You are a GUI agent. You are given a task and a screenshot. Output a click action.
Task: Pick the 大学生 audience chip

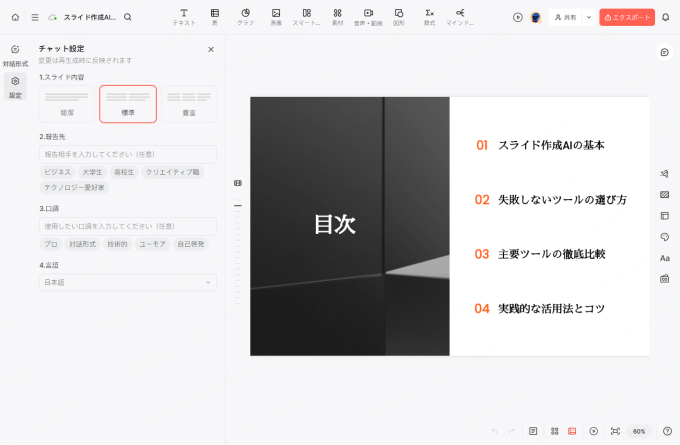click(92, 172)
